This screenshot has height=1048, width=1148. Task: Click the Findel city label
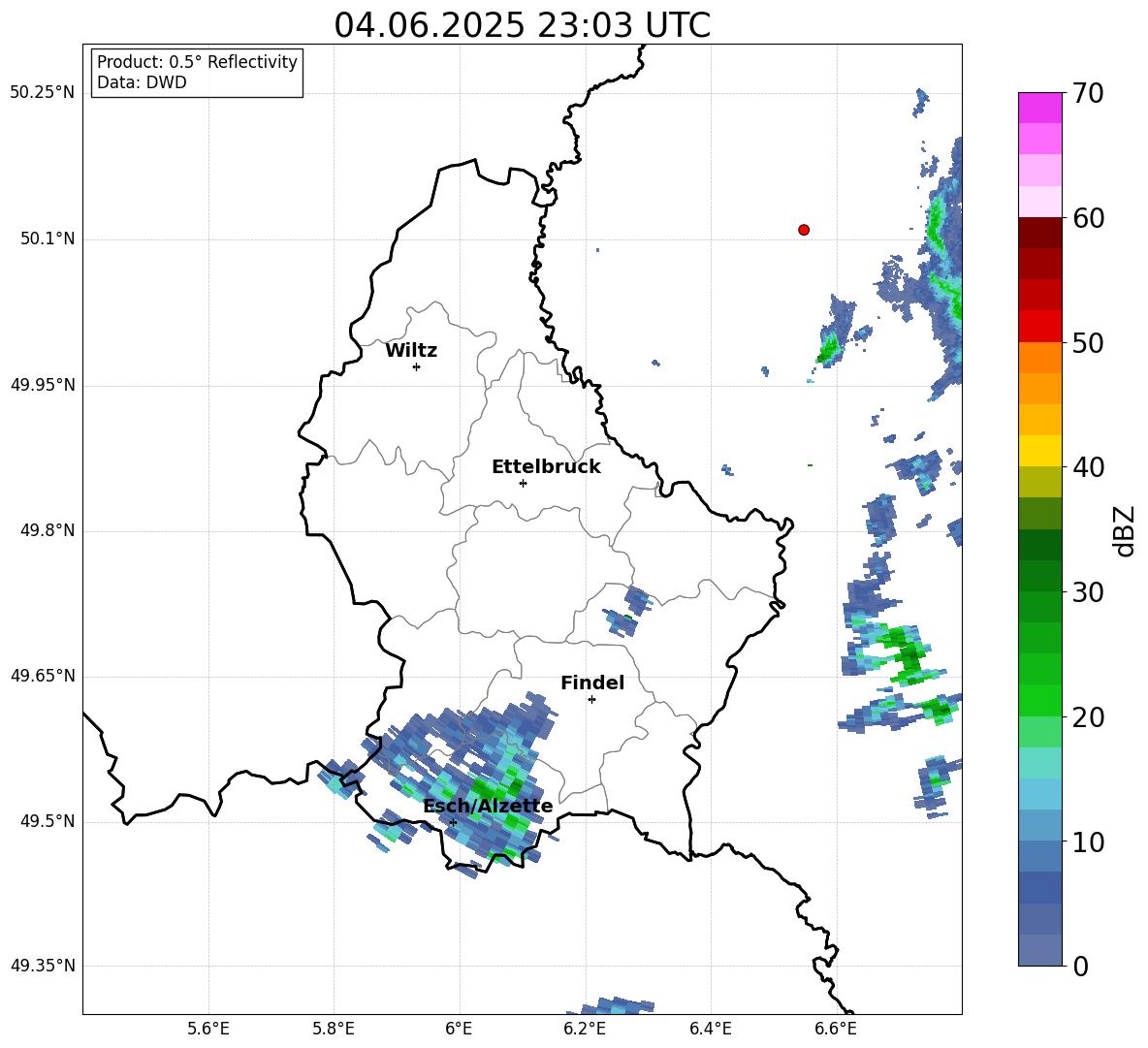tap(592, 683)
